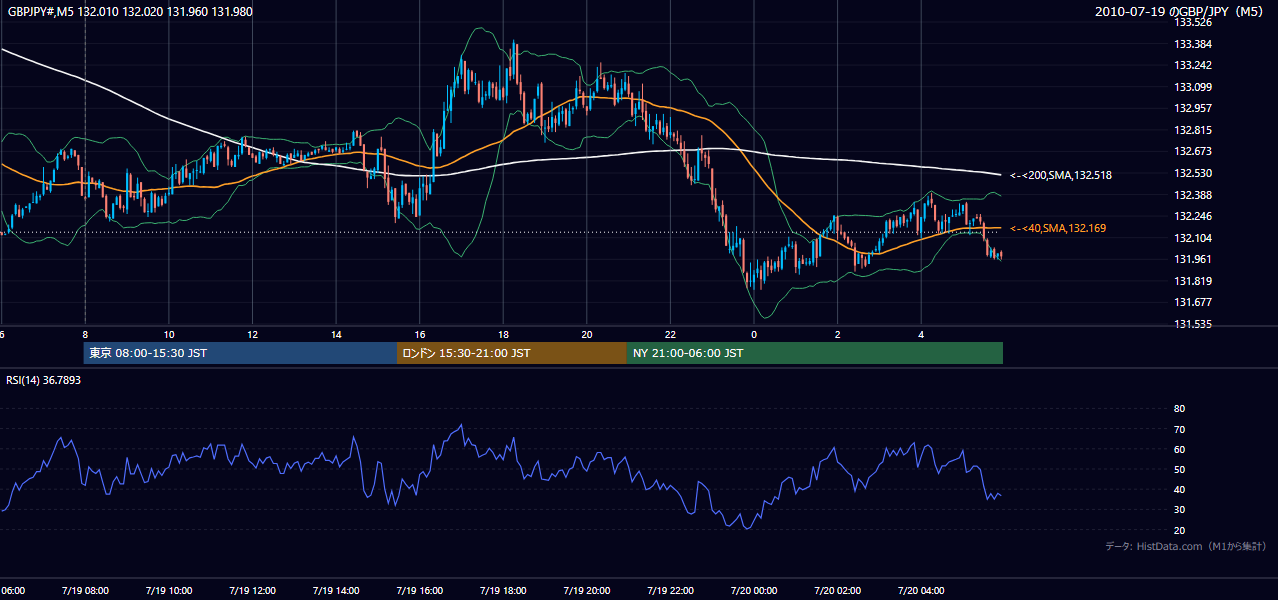This screenshot has width=1278, height=600.
Task: Click RSI scale label 60
Action: click(x=1179, y=449)
